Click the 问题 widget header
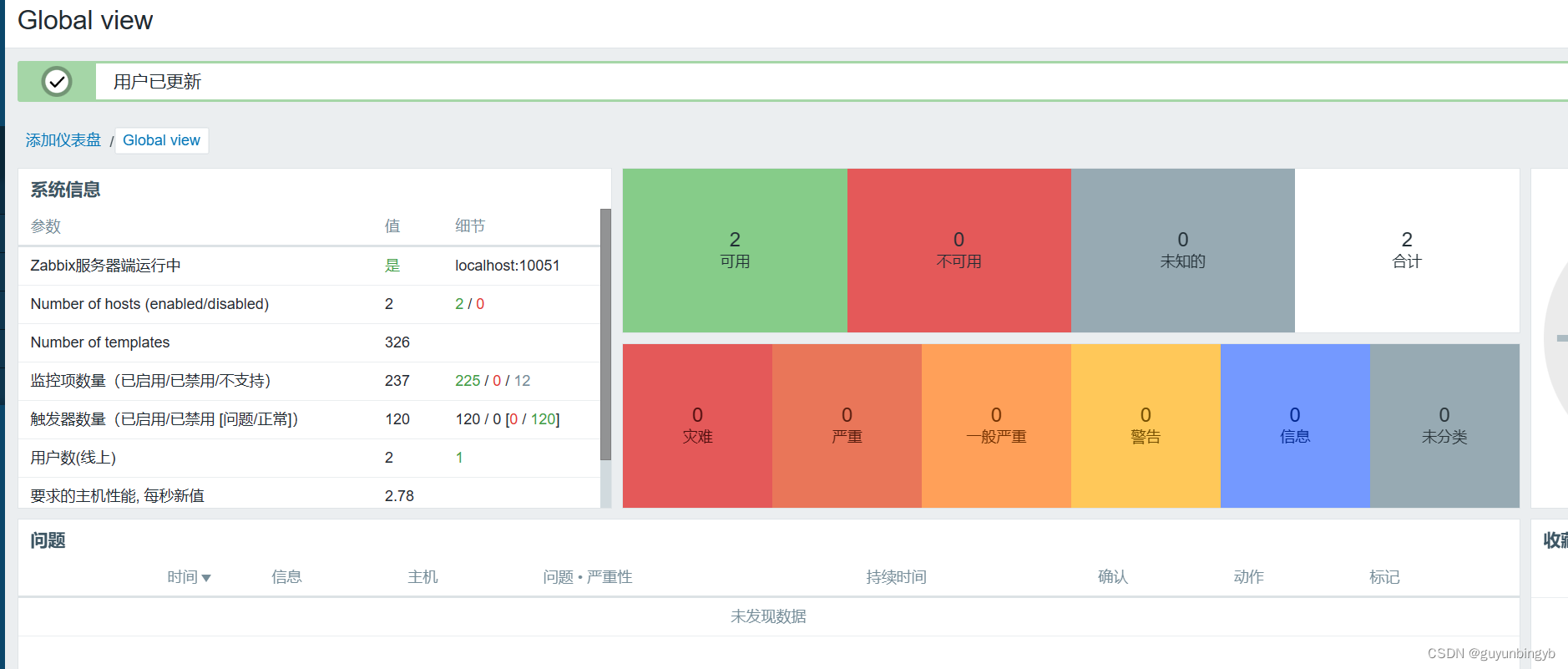This screenshot has width=1568, height=669. coord(48,540)
